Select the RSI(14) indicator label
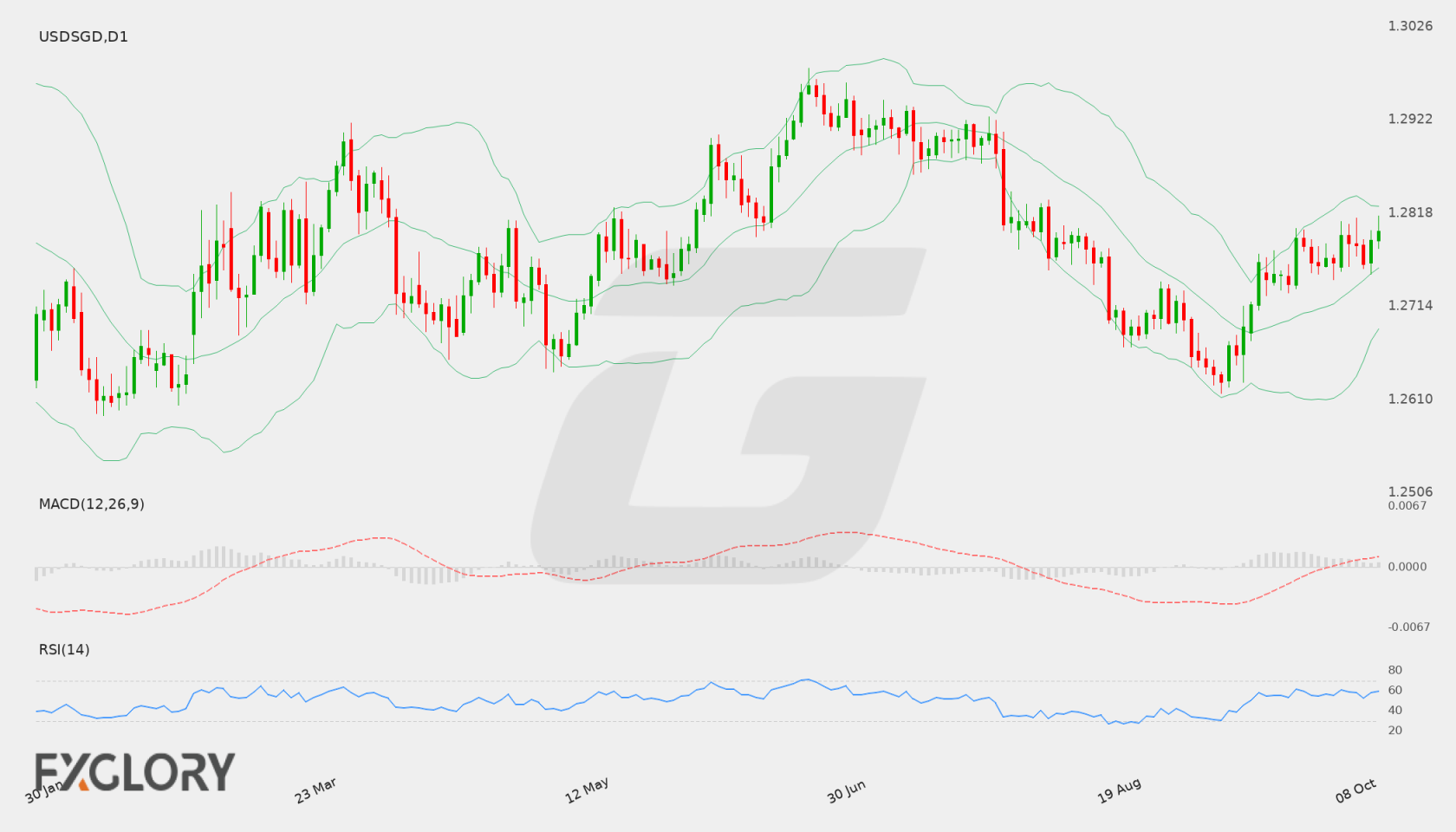Screen dimensions: 1456x832 pyautogui.click(x=64, y=649)
